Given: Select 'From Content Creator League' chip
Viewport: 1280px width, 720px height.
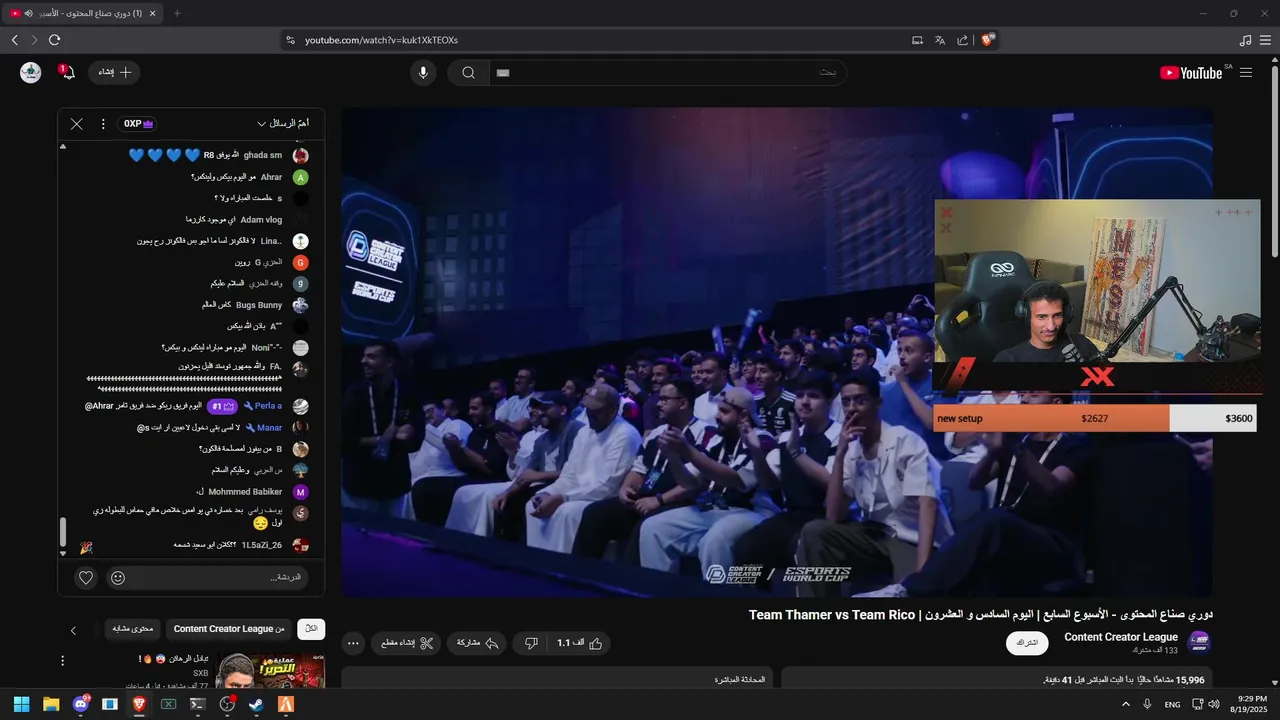Looking at the screenshot, I should pos(229,629).
